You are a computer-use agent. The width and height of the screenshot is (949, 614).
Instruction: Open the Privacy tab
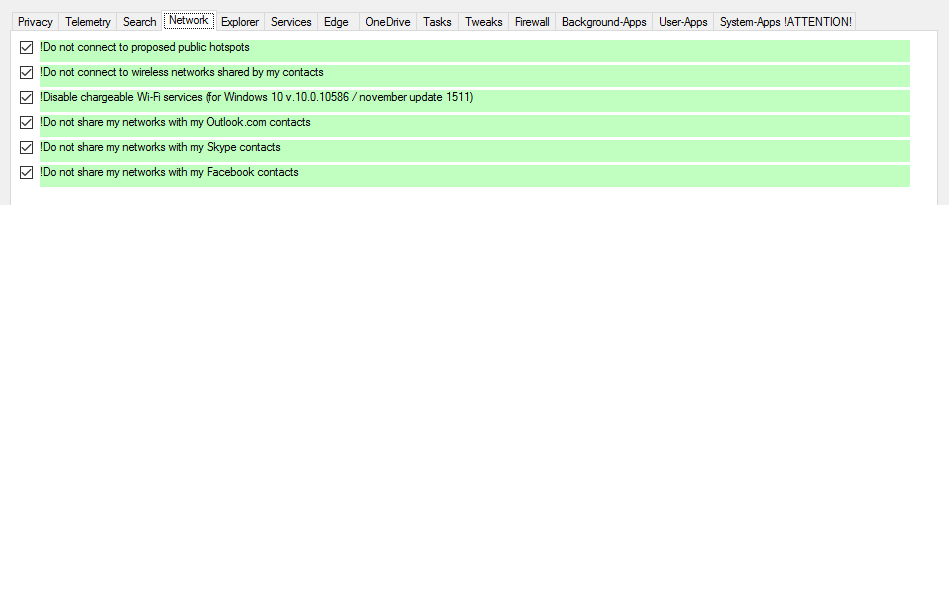pos(35,22)
